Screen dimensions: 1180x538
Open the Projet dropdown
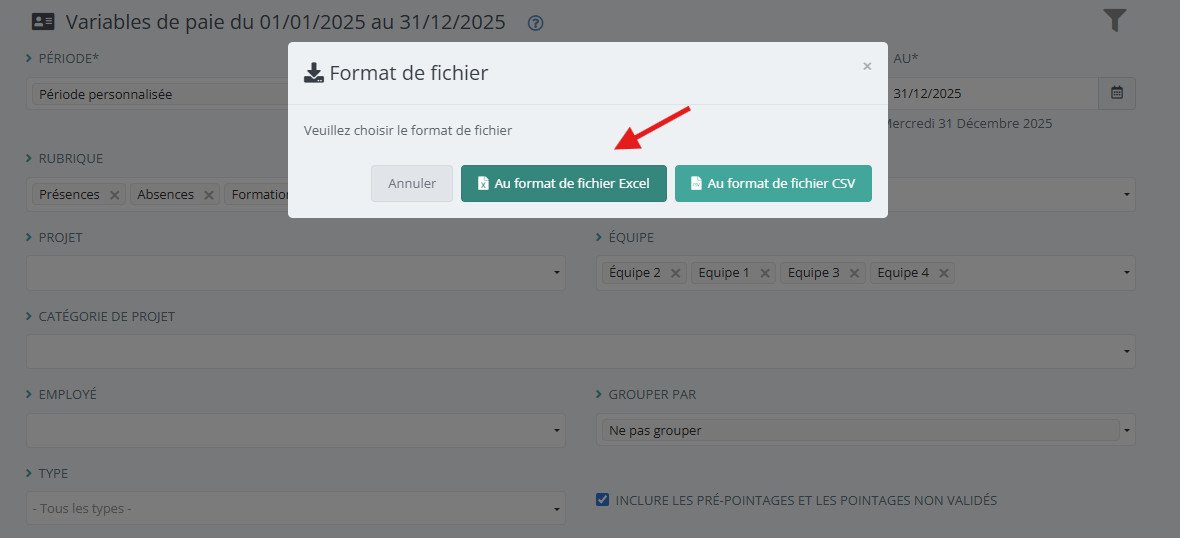click(295, 273)
